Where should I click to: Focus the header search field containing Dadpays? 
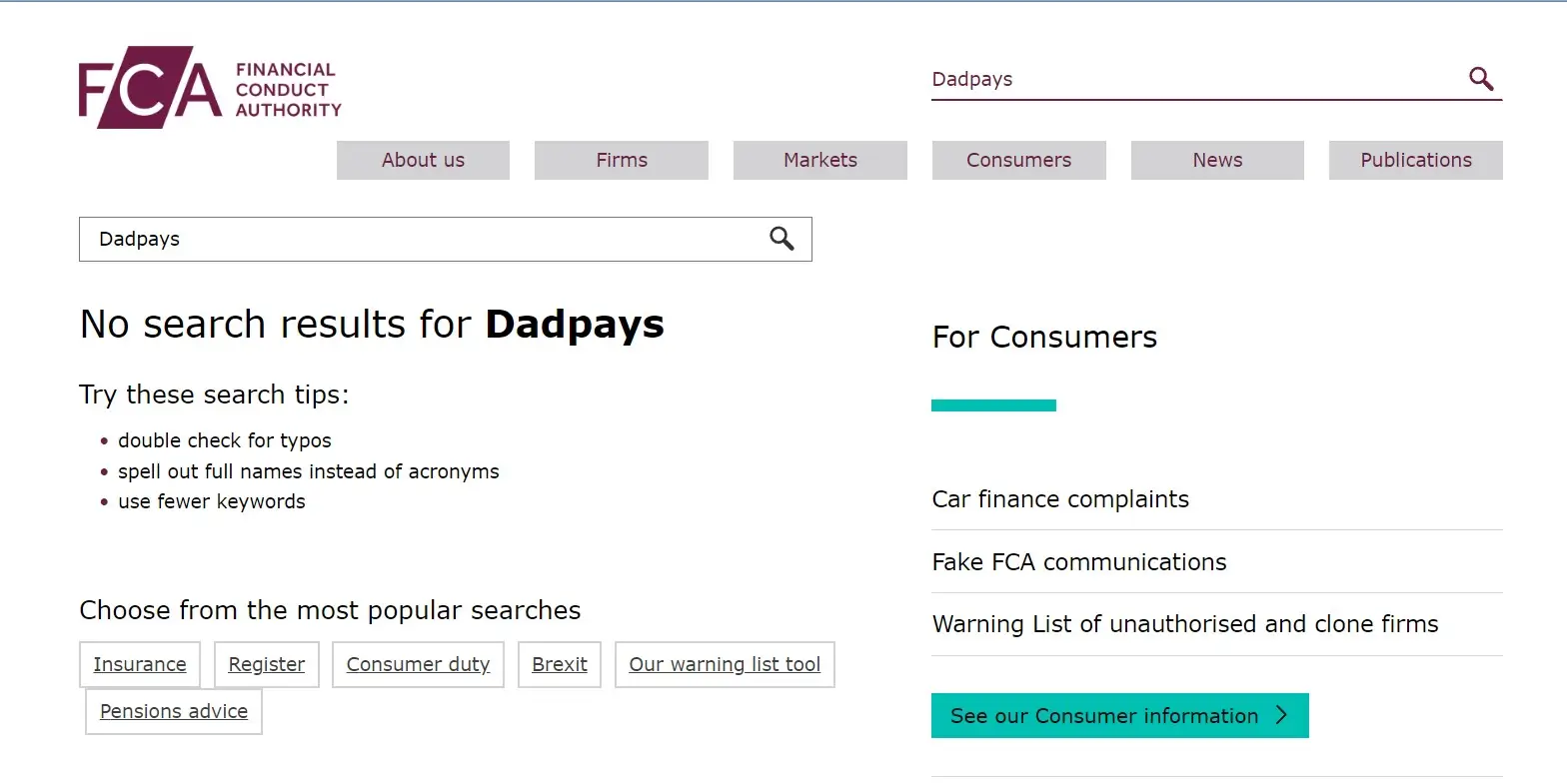click(x=1189, y=79)
